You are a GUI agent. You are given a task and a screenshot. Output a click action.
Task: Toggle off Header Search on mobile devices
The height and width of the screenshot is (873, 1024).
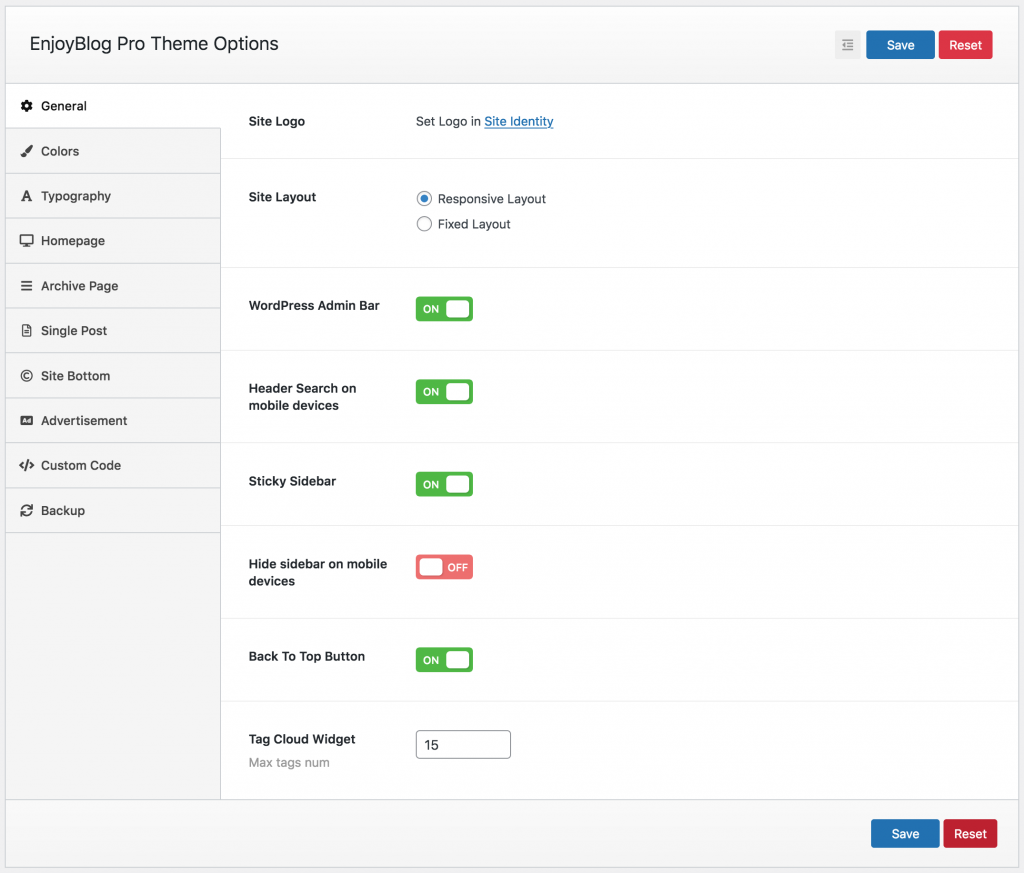click(x=443, y=391)
